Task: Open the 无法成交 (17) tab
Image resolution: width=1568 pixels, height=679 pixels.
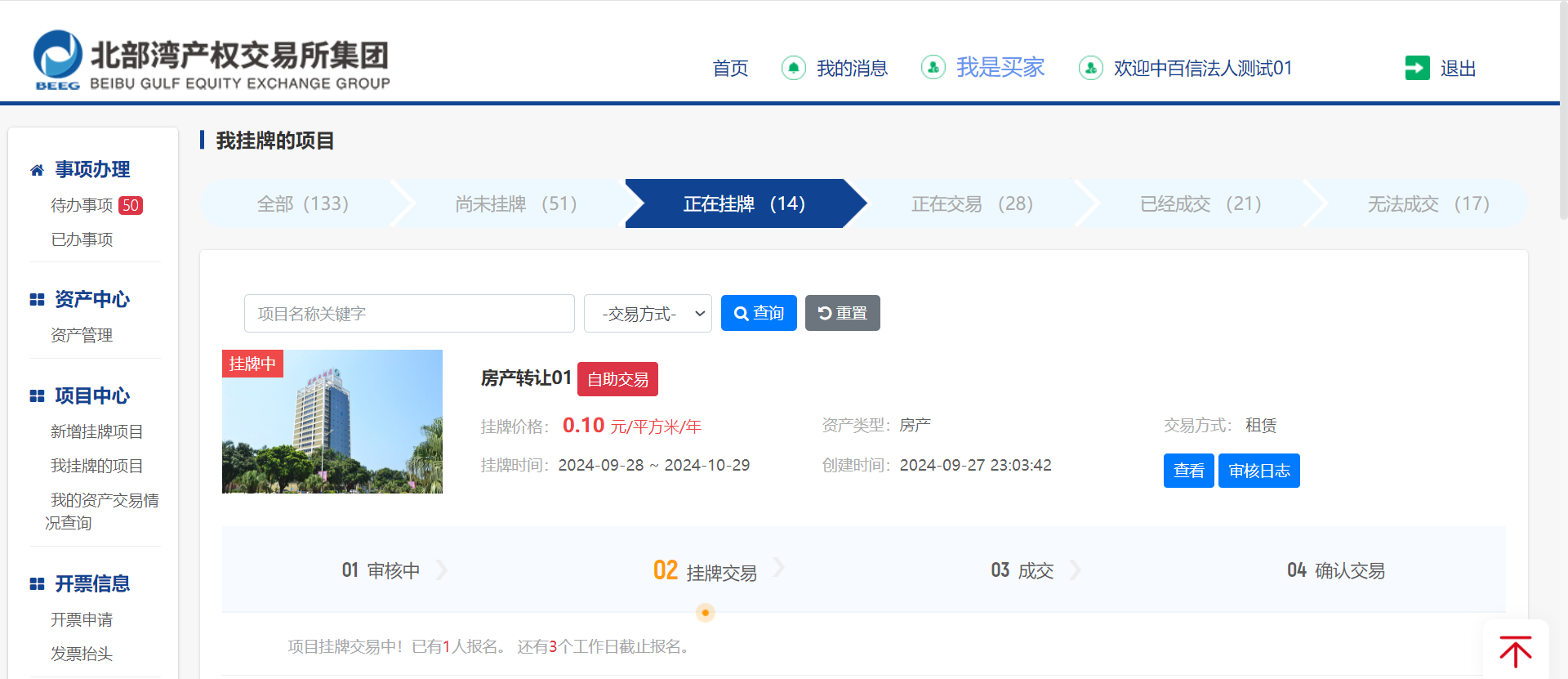Action: (x=1428, y=203)
